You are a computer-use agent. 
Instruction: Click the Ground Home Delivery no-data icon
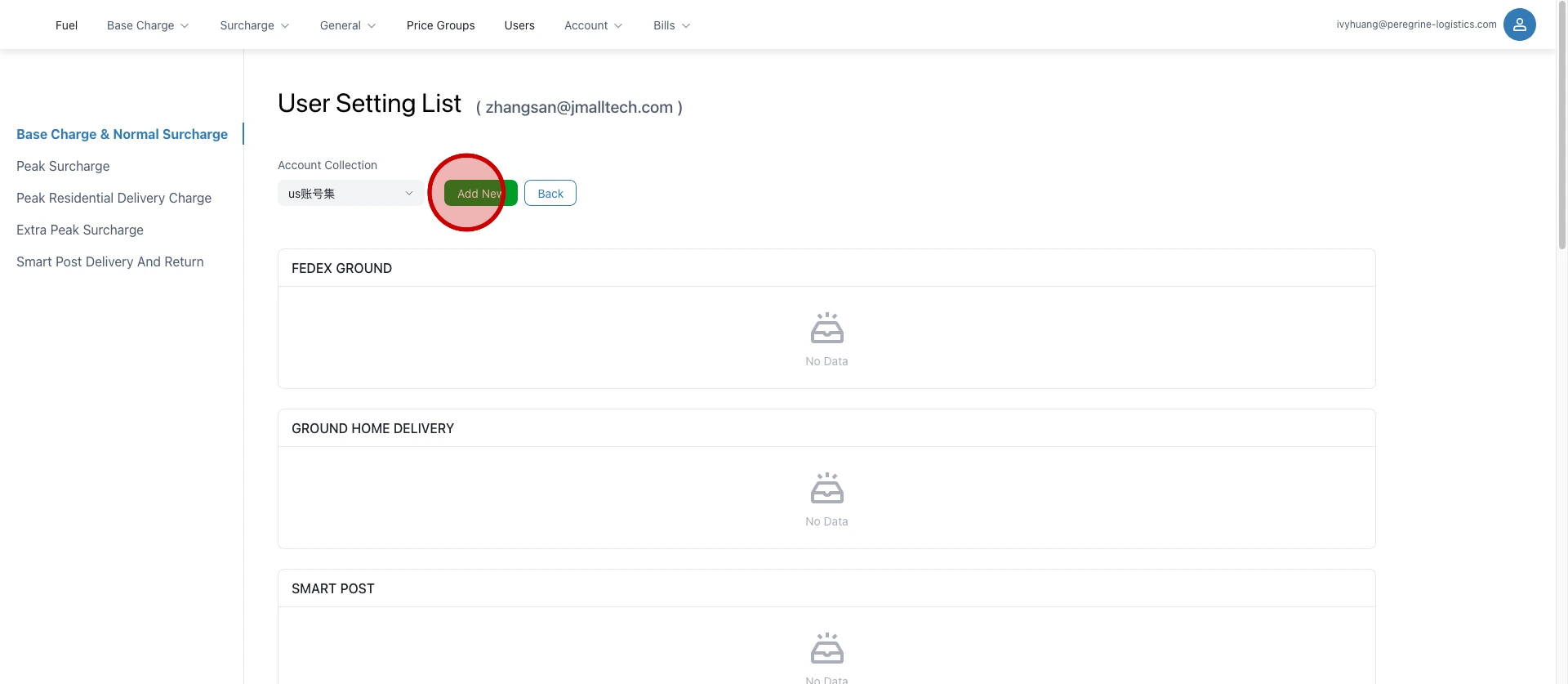pos(826,489)
